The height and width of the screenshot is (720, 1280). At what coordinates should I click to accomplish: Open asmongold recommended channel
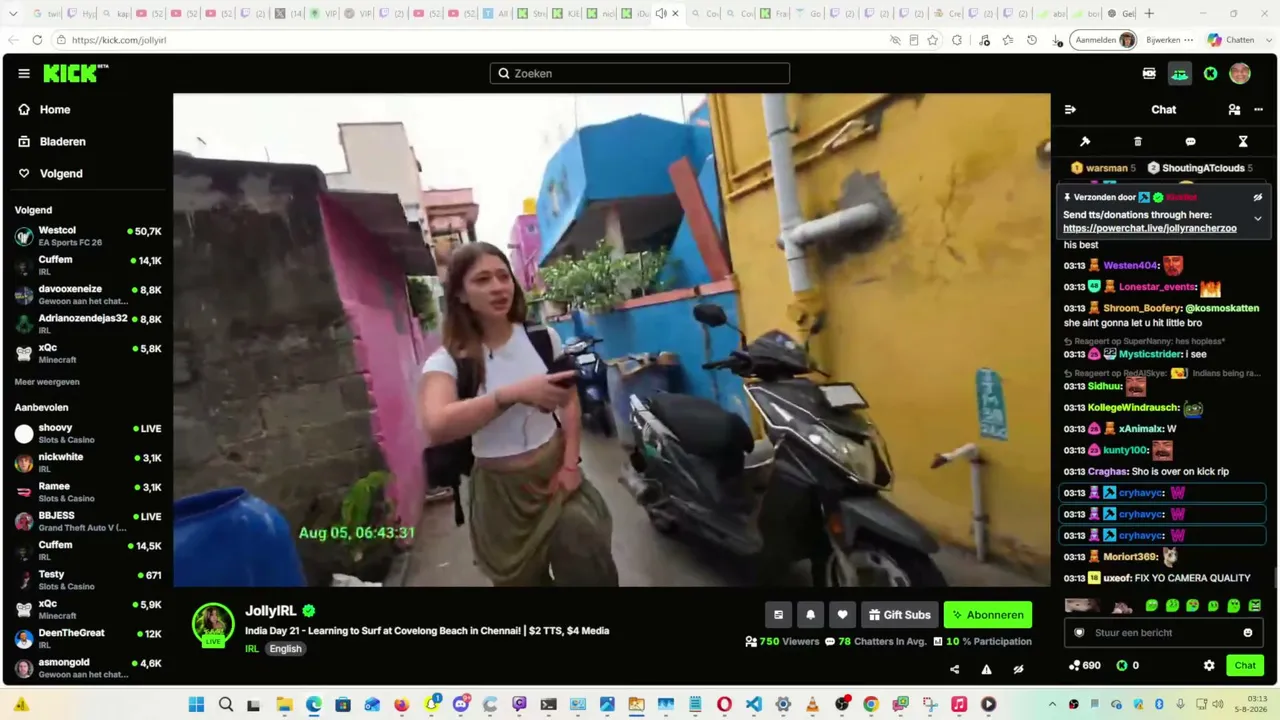(88, 668)
